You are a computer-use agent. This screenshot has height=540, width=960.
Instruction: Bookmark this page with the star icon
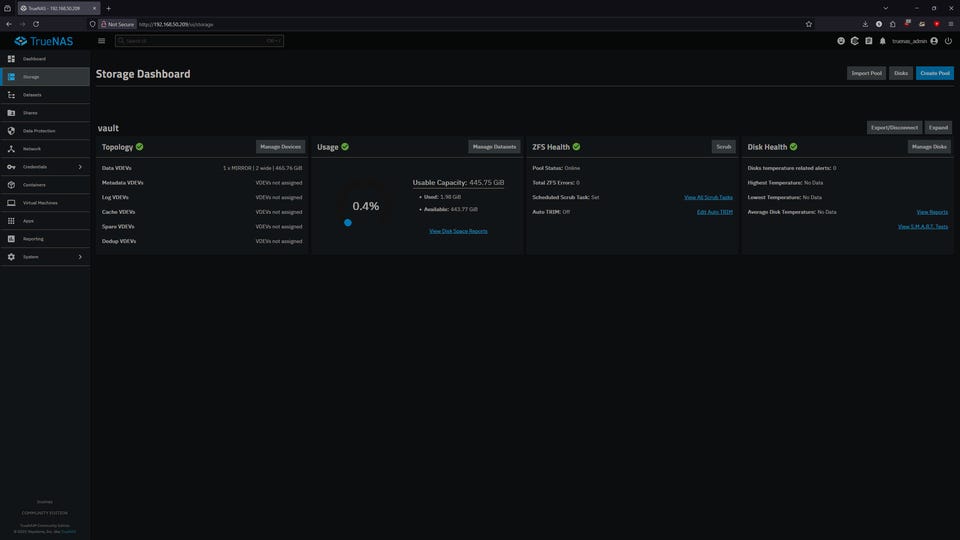tap(808, 23)
